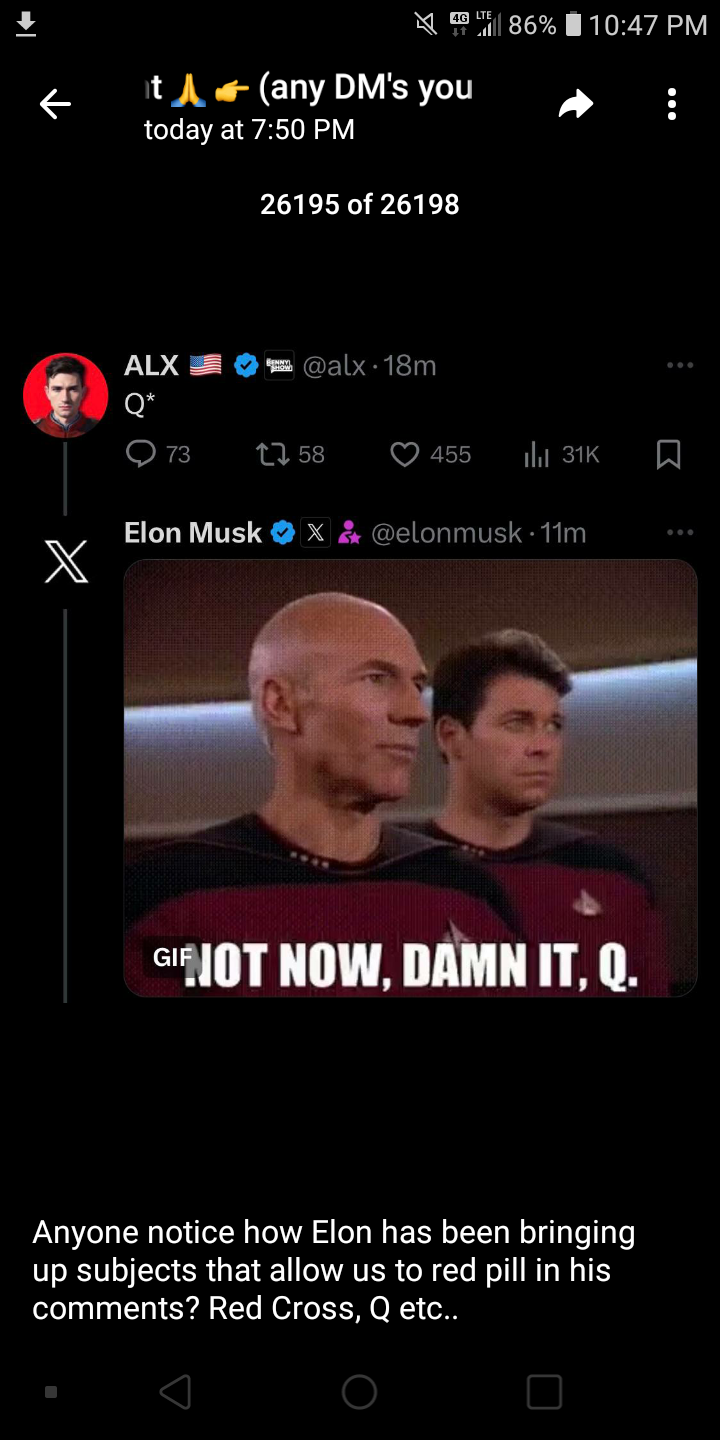This screenshot has height=1440, width=720.
Task: Tap the view stats bar chart icon
Action: pos(537,455)
